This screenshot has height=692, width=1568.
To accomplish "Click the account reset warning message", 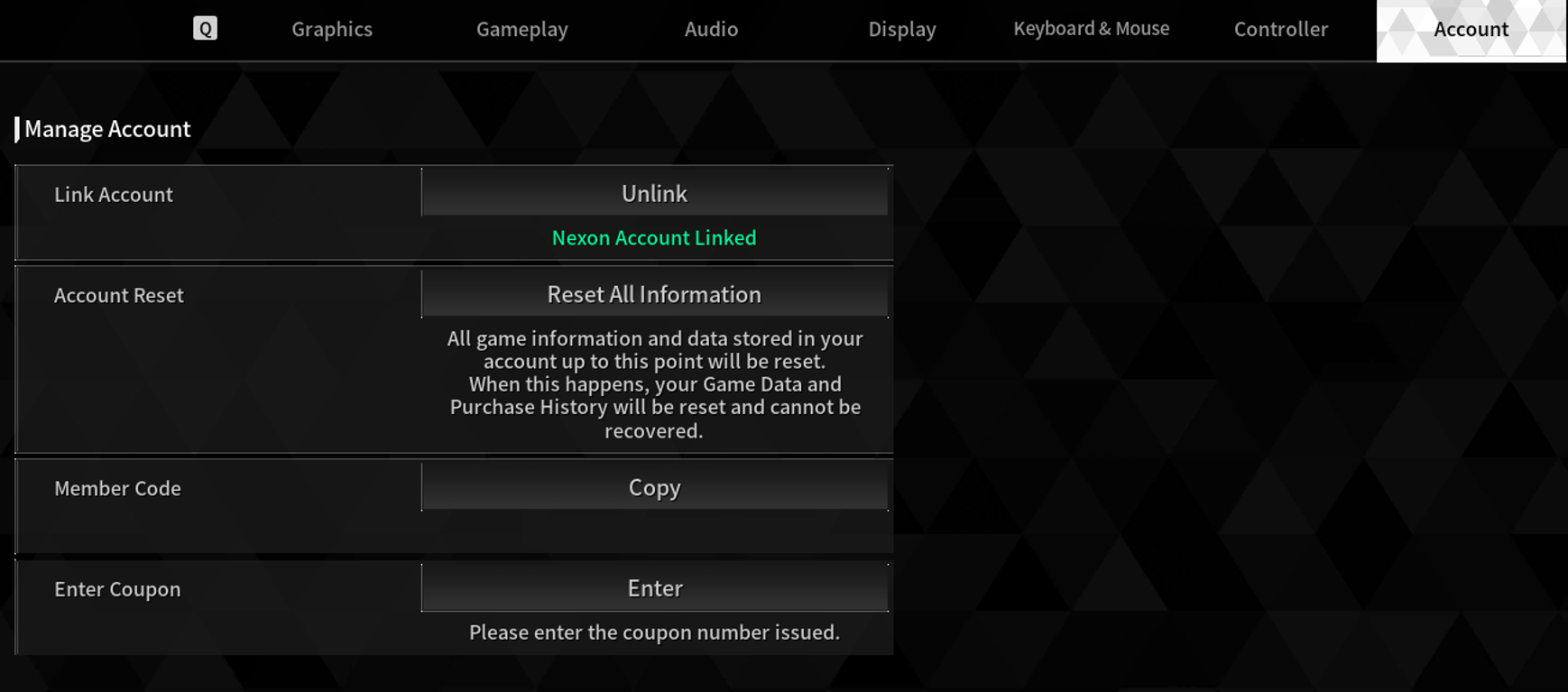I will (655, 384).
